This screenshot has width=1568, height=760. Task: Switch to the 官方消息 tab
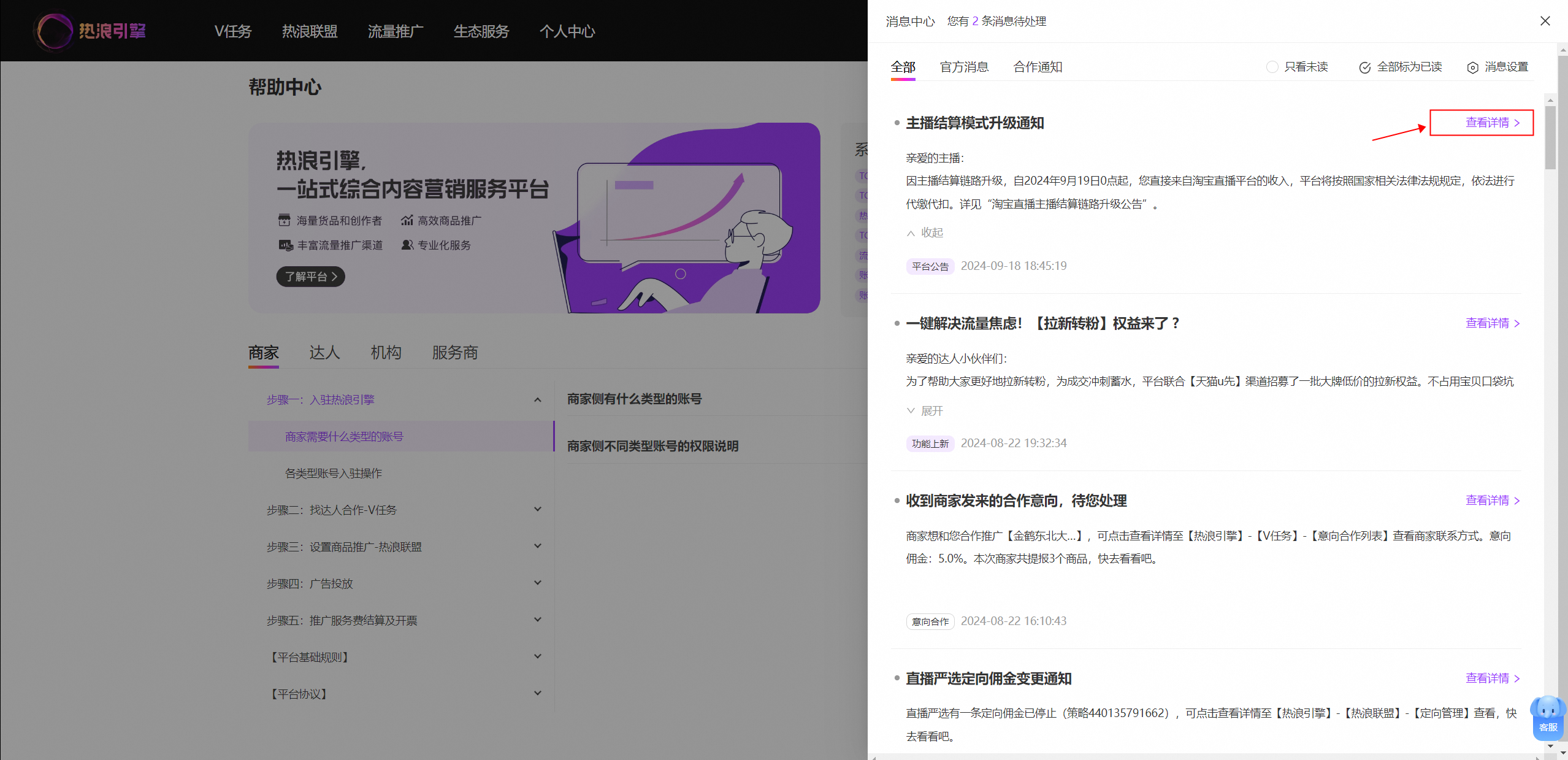click(964, 67)
